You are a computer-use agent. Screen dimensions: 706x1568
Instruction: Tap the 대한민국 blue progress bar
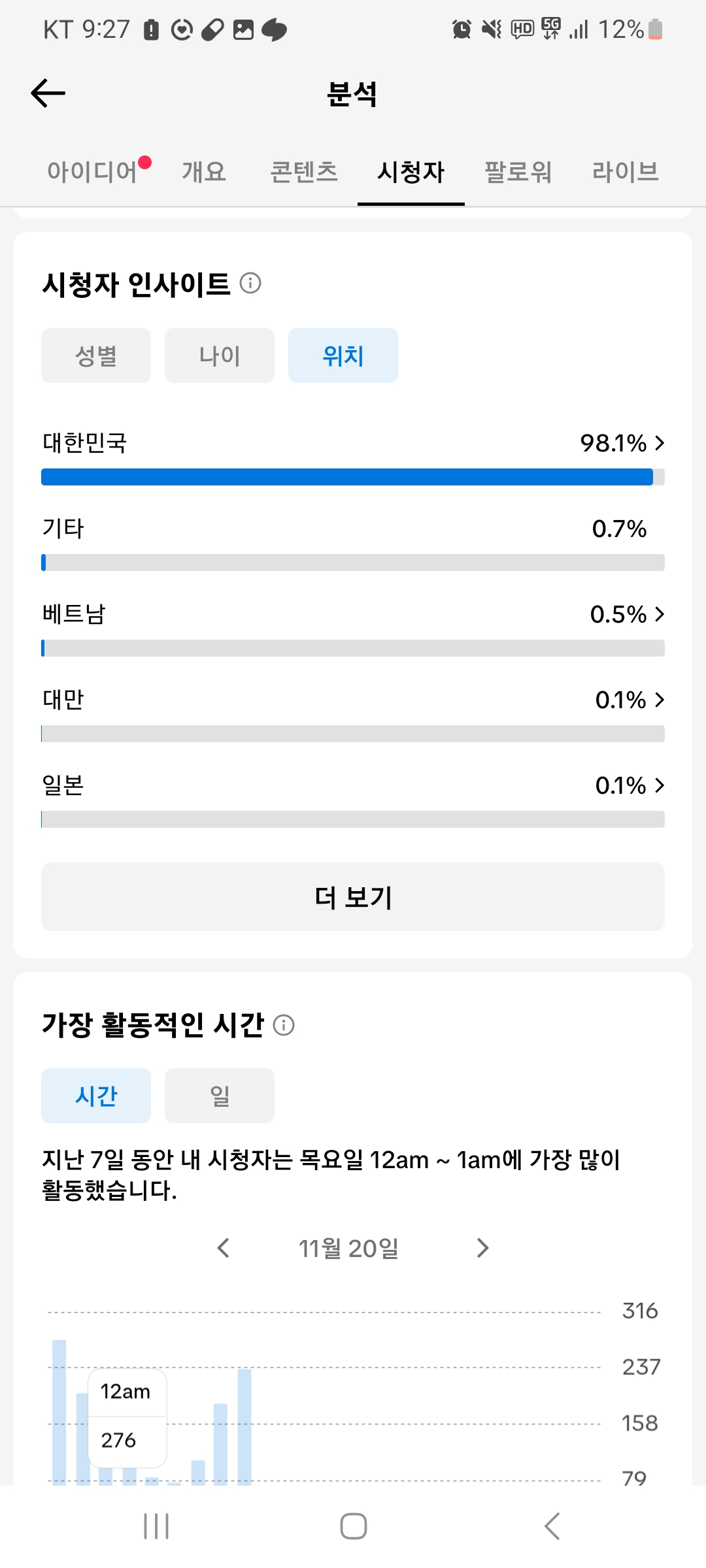[x=346, y=477]
